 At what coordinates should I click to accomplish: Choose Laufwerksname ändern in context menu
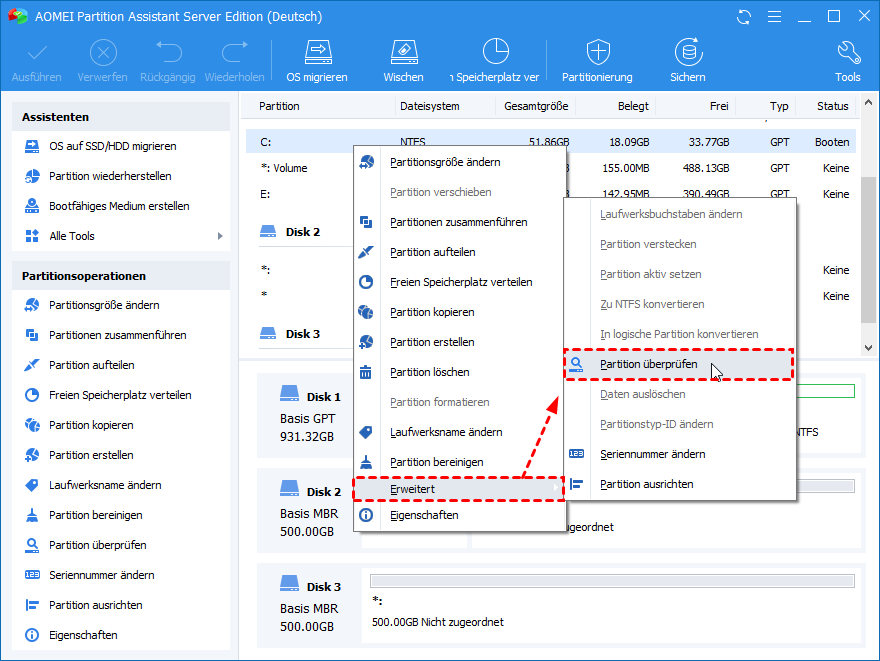pos(459,433)
